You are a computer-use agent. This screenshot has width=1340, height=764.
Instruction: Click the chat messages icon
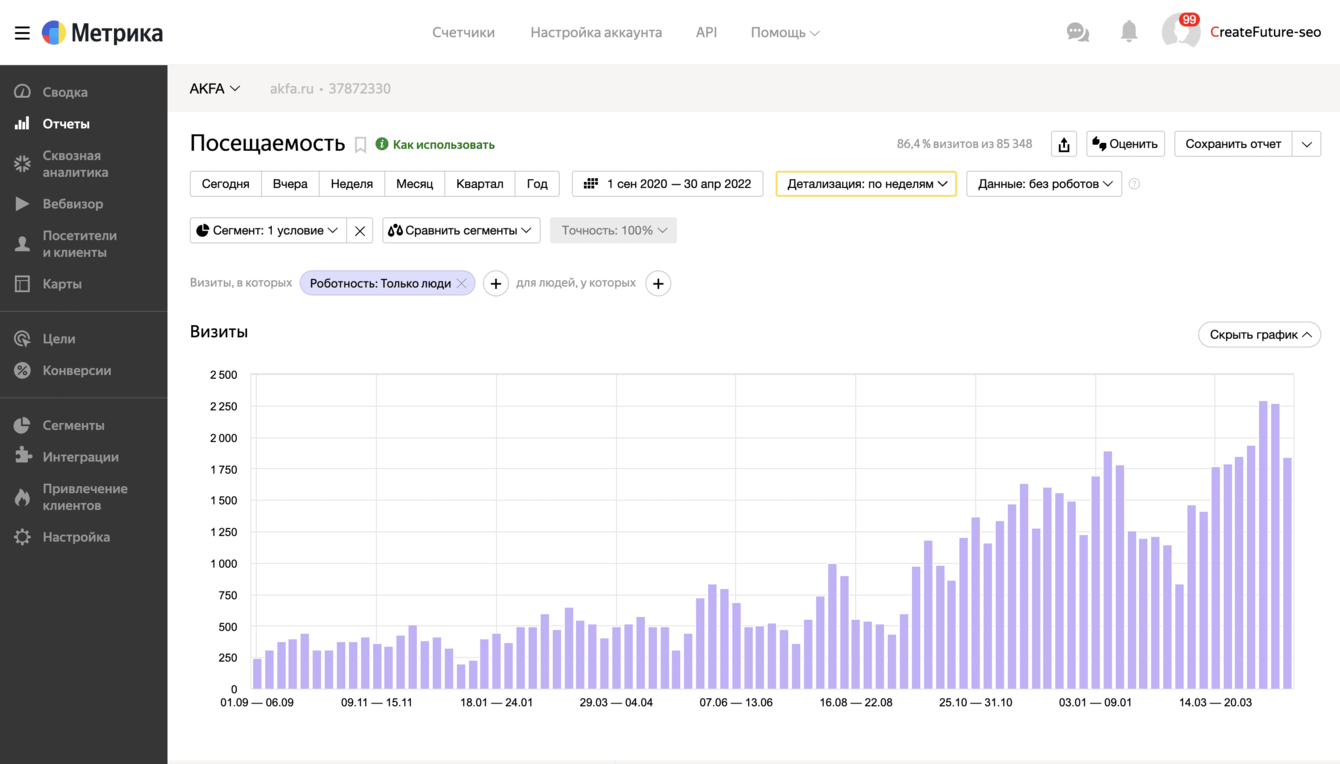click(x=1077, y=32)
